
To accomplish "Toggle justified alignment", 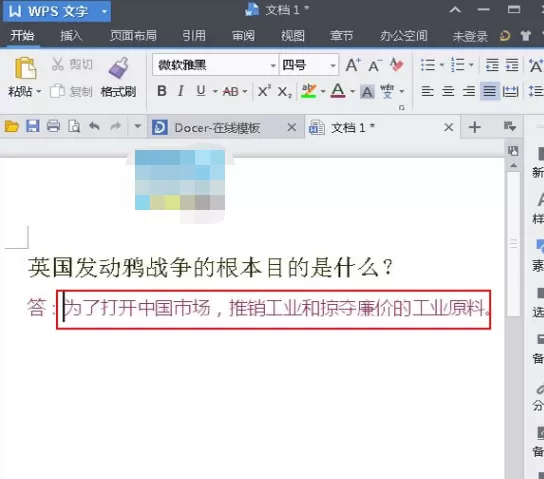I will point(490,92).
